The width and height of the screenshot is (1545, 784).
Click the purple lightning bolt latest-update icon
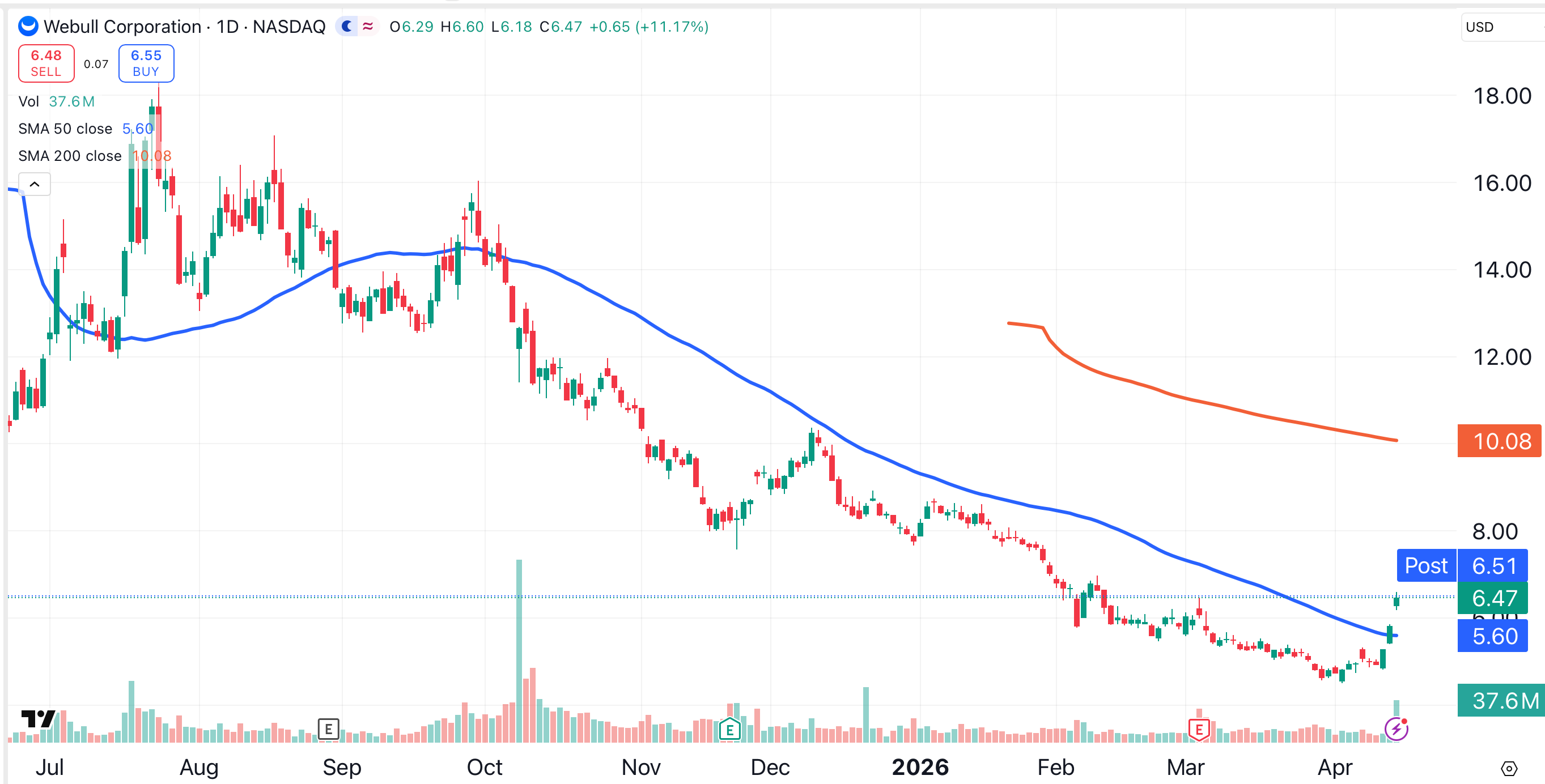1397,729
